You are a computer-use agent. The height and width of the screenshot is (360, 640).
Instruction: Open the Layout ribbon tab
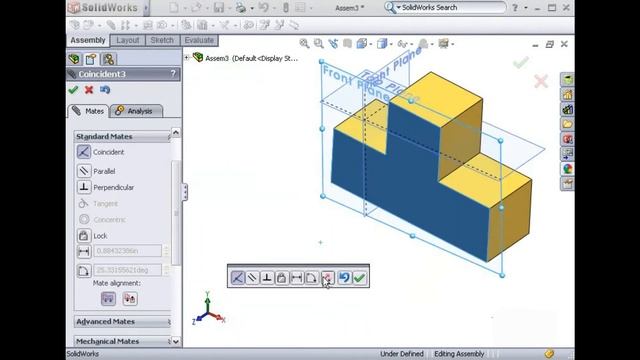tap(128, 40)
